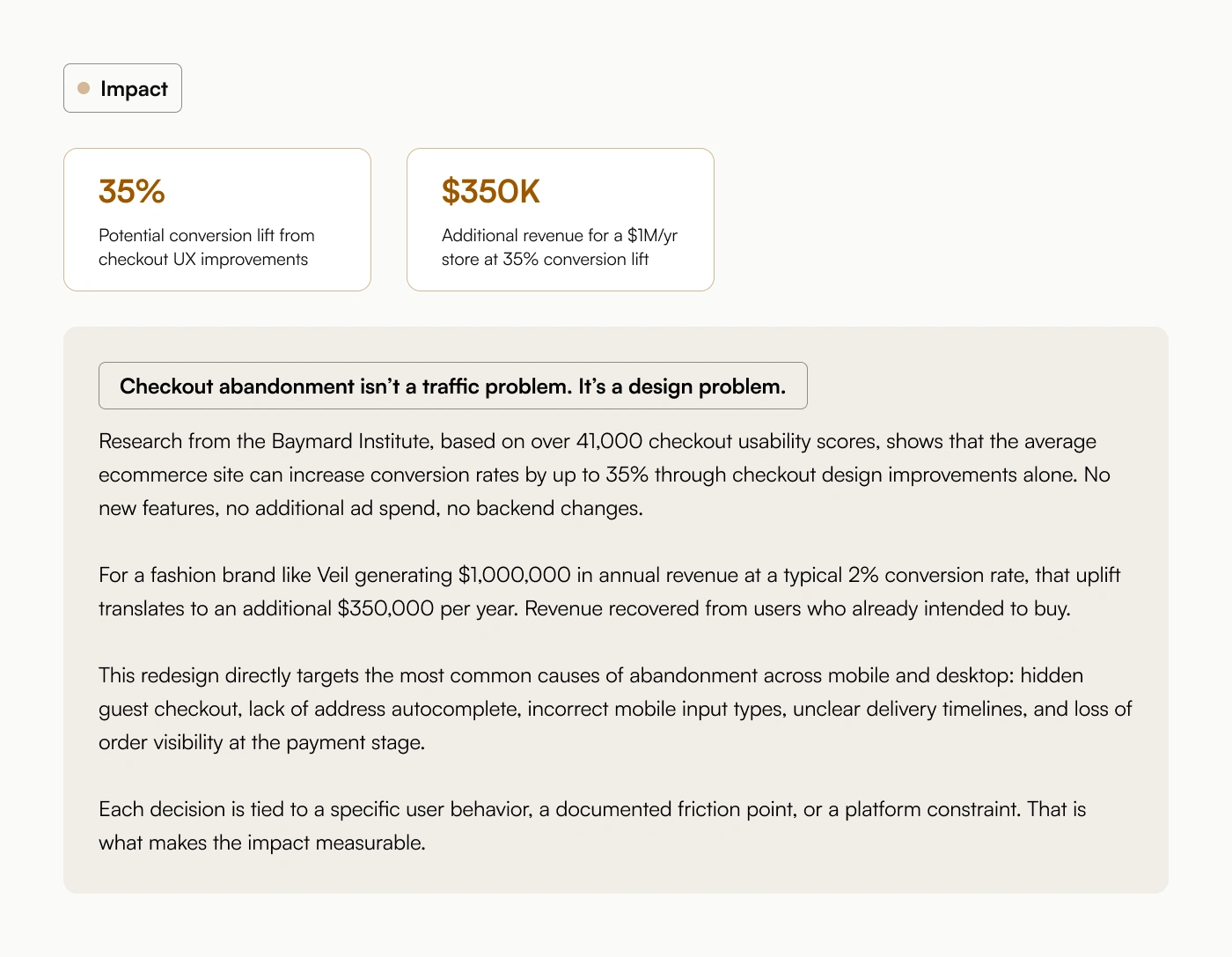The width and height of the screenshot is (1232, 957).
Task: Click 'what makes the impact measurable' line
Action: [262, 843]
